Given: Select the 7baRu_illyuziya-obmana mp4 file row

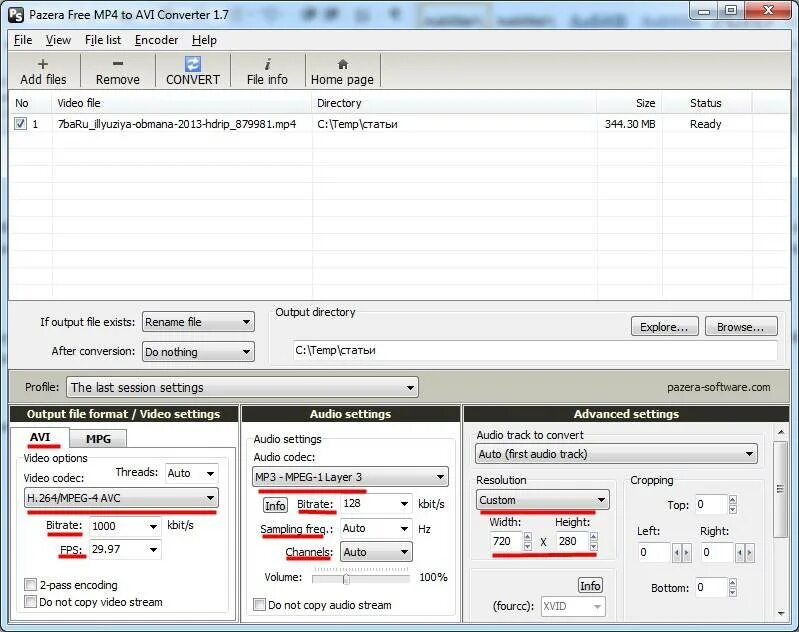Looking at the screenshot, I should point(399,124).
